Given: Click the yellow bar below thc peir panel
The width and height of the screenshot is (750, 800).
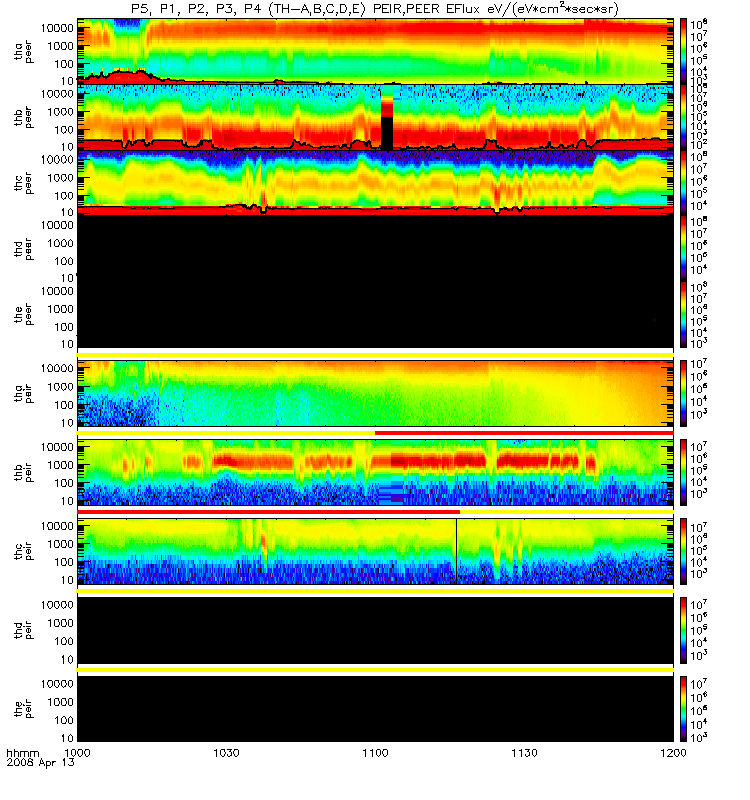Looking at the screenshot, I should tap(375, 591).
